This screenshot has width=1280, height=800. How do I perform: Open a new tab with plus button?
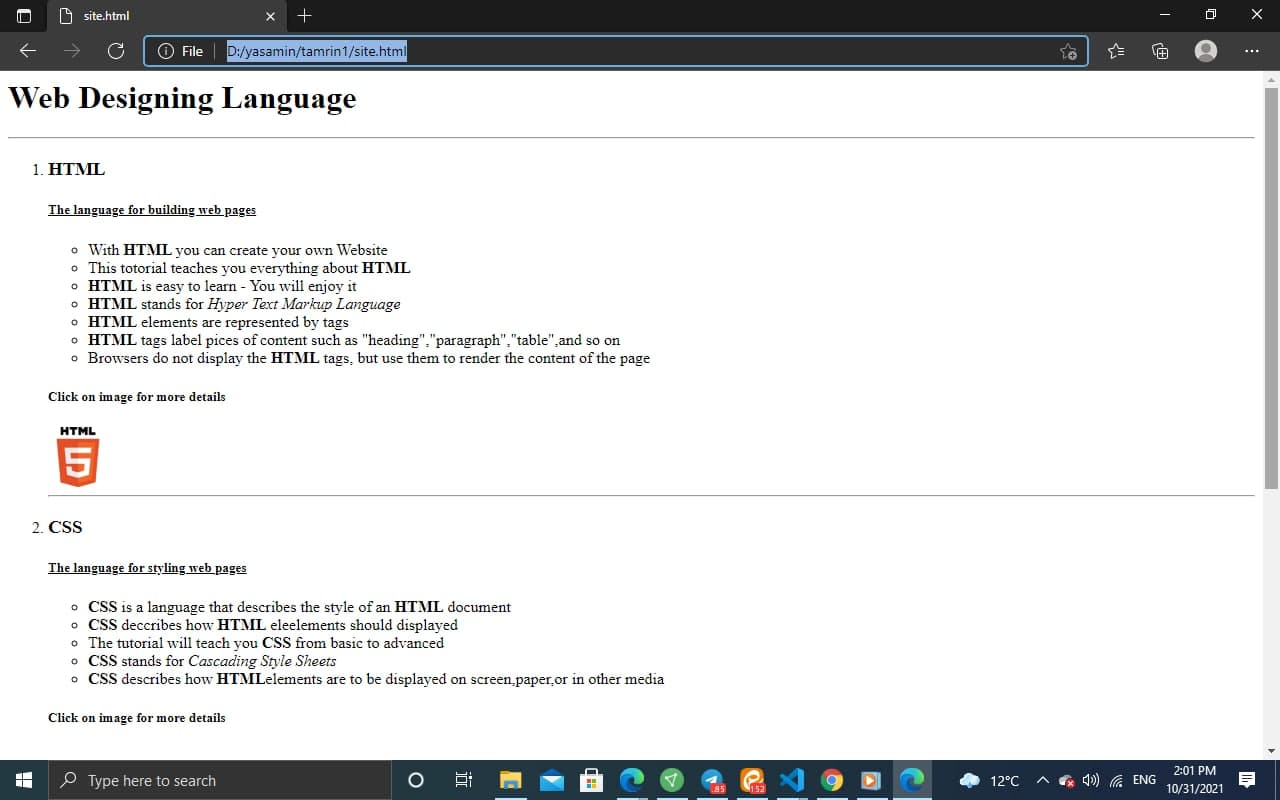305,16
